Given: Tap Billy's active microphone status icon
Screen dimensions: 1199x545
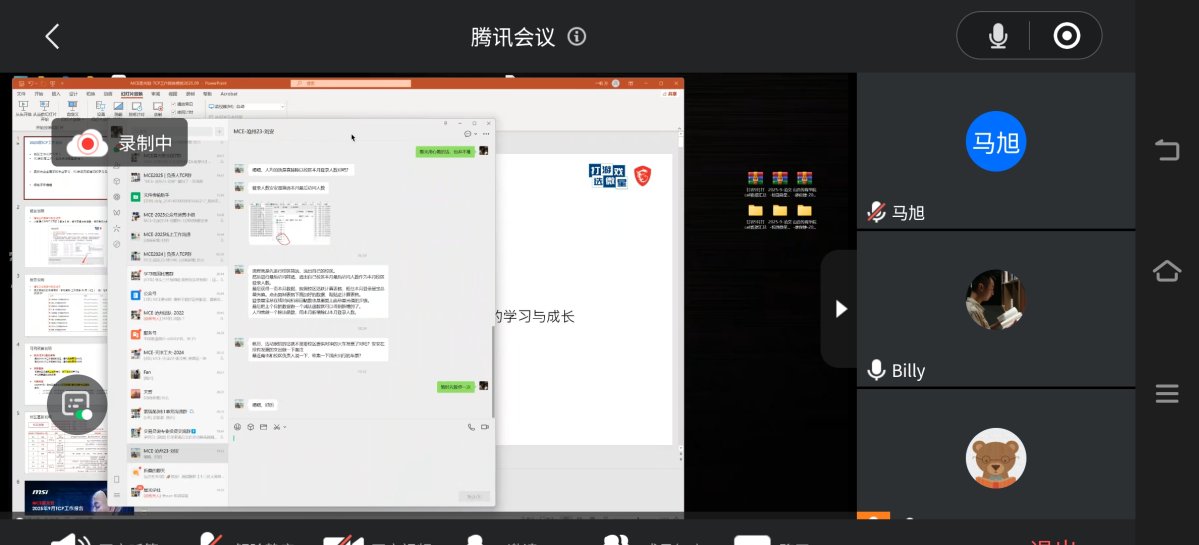Looking at the screenshot, I should 876,370.
